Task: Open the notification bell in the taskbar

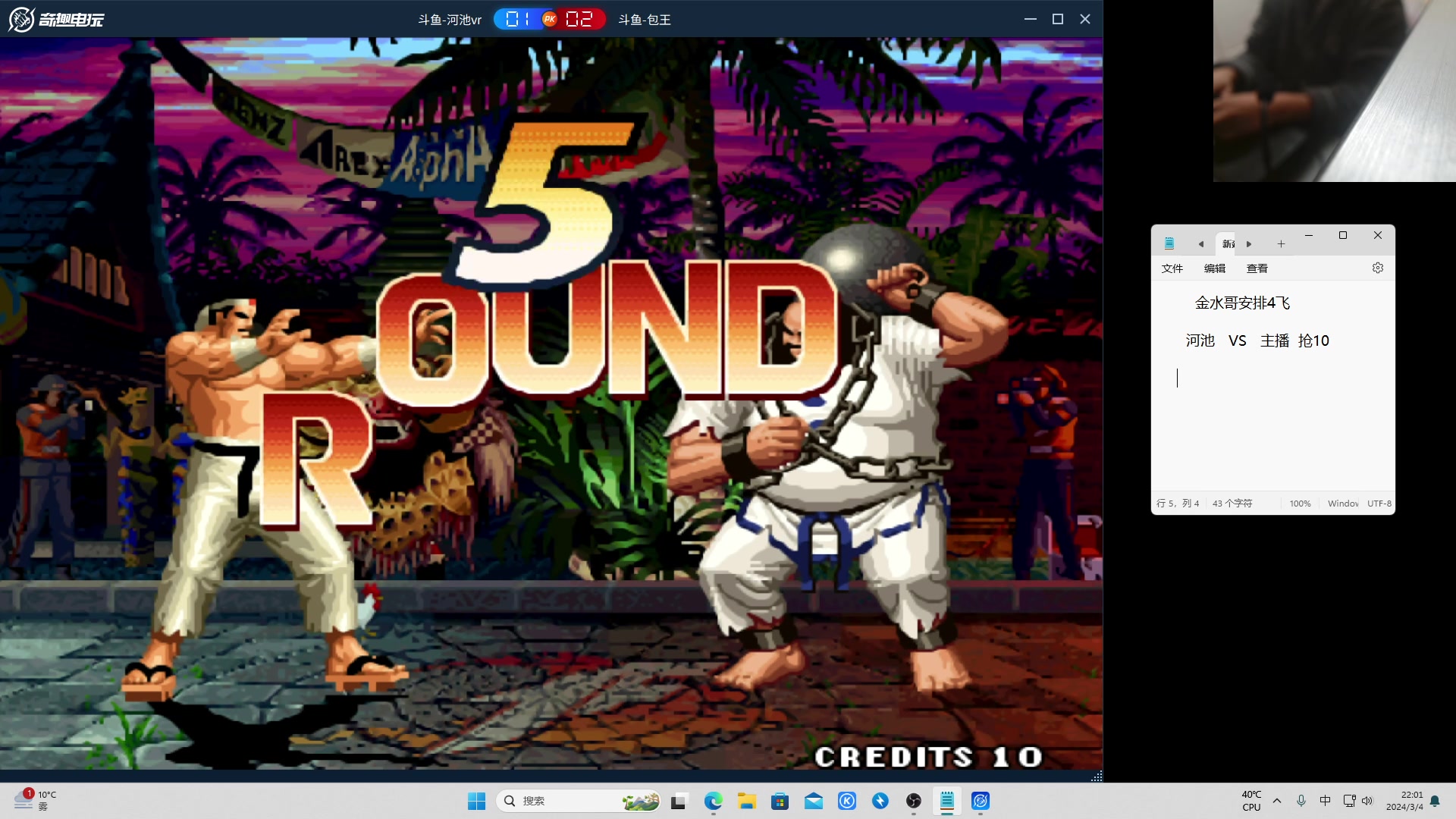Action: pyautogui.click(x=1435, y=801)
